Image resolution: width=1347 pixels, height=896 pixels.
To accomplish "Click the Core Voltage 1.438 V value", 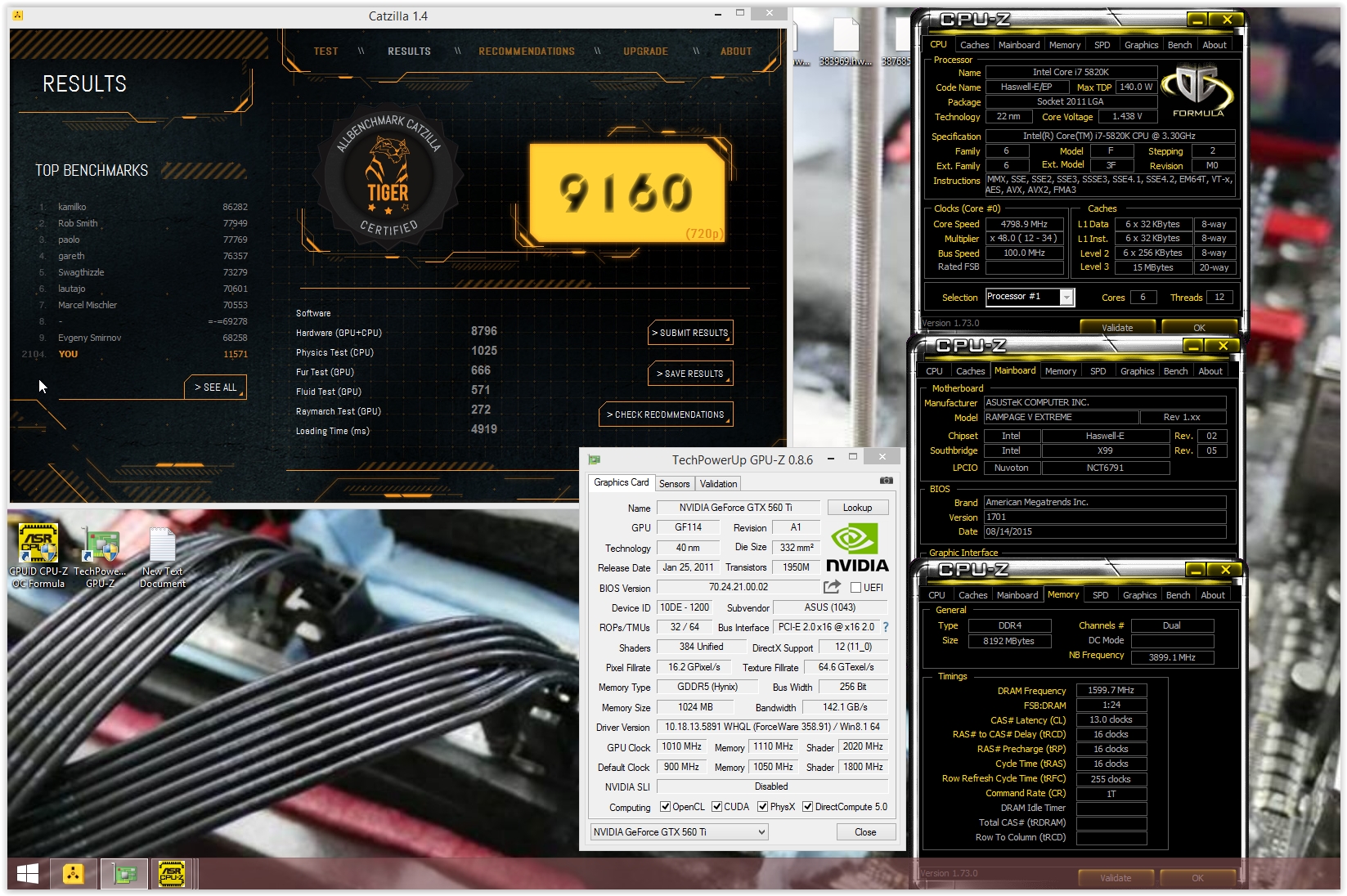I will pyautogui.click(x=1126, y=117).
